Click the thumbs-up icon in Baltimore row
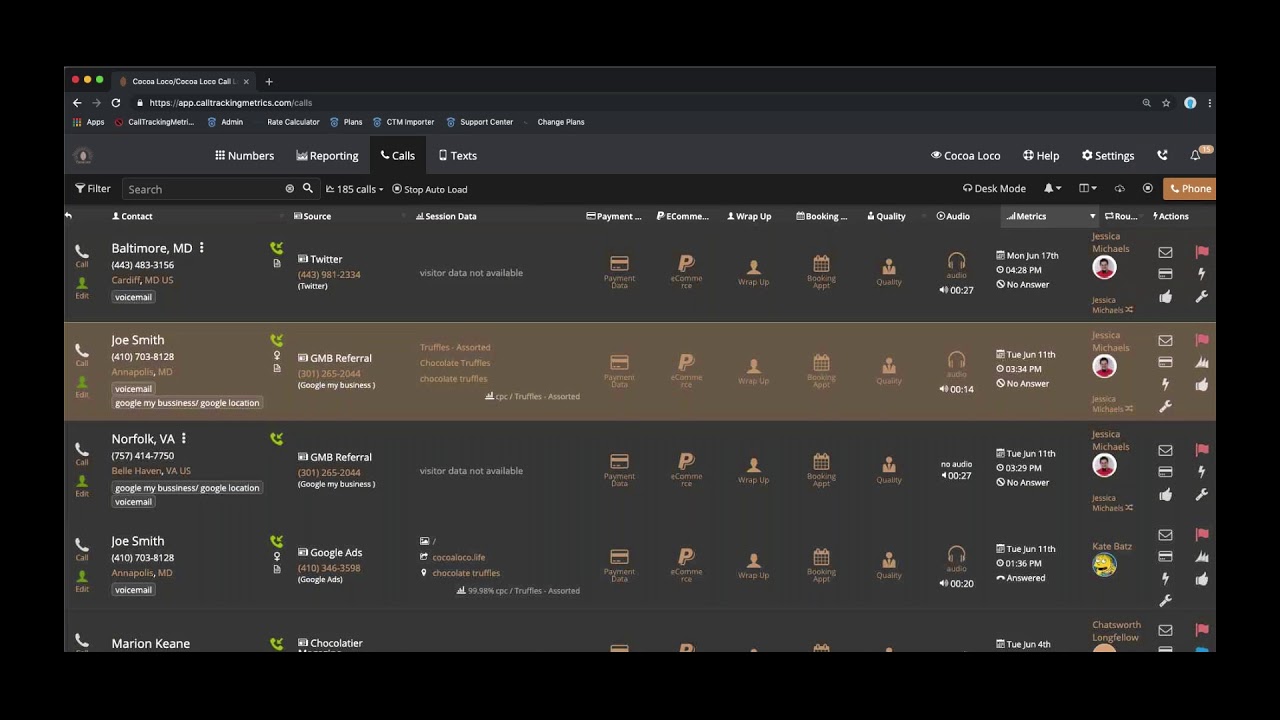The width and height of the screenshot is (1280, 720). pos(1165,296)
